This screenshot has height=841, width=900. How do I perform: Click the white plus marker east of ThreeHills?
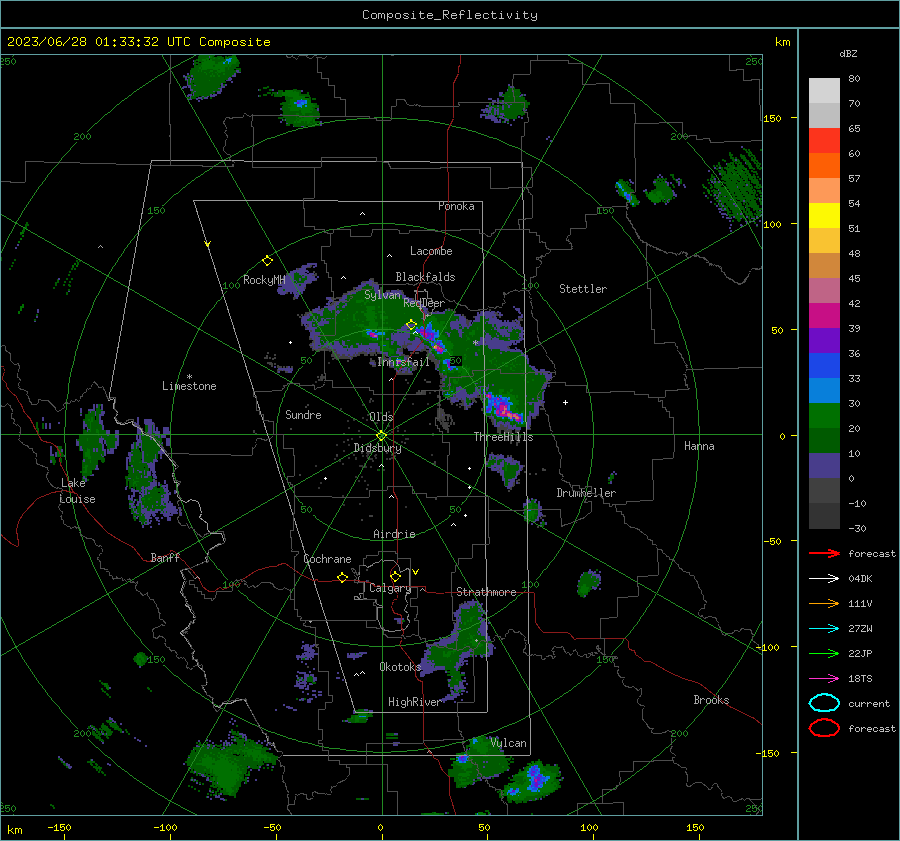[565, 402]
